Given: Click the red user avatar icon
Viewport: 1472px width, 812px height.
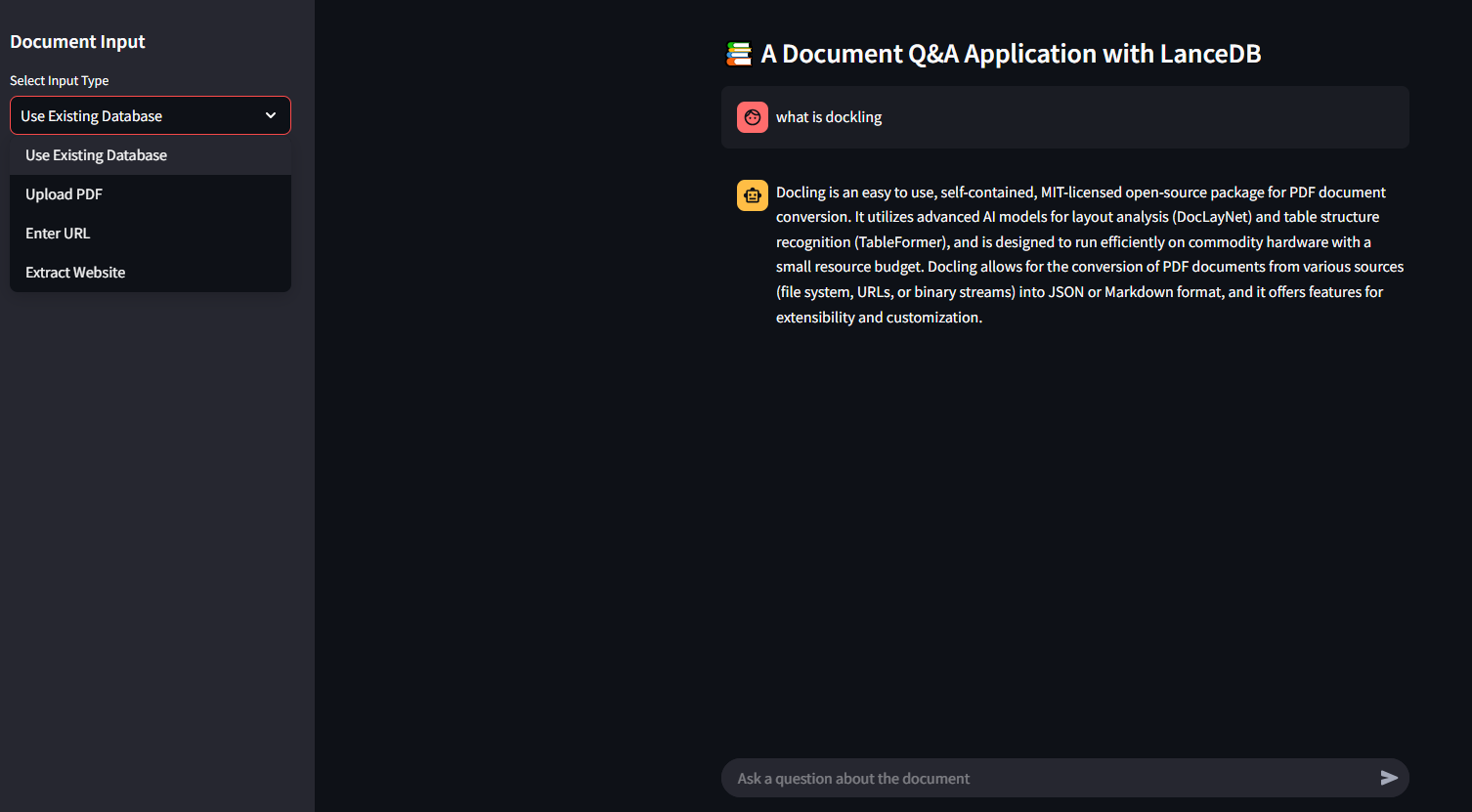Looking at the screenshot, I should click(752, 117).
